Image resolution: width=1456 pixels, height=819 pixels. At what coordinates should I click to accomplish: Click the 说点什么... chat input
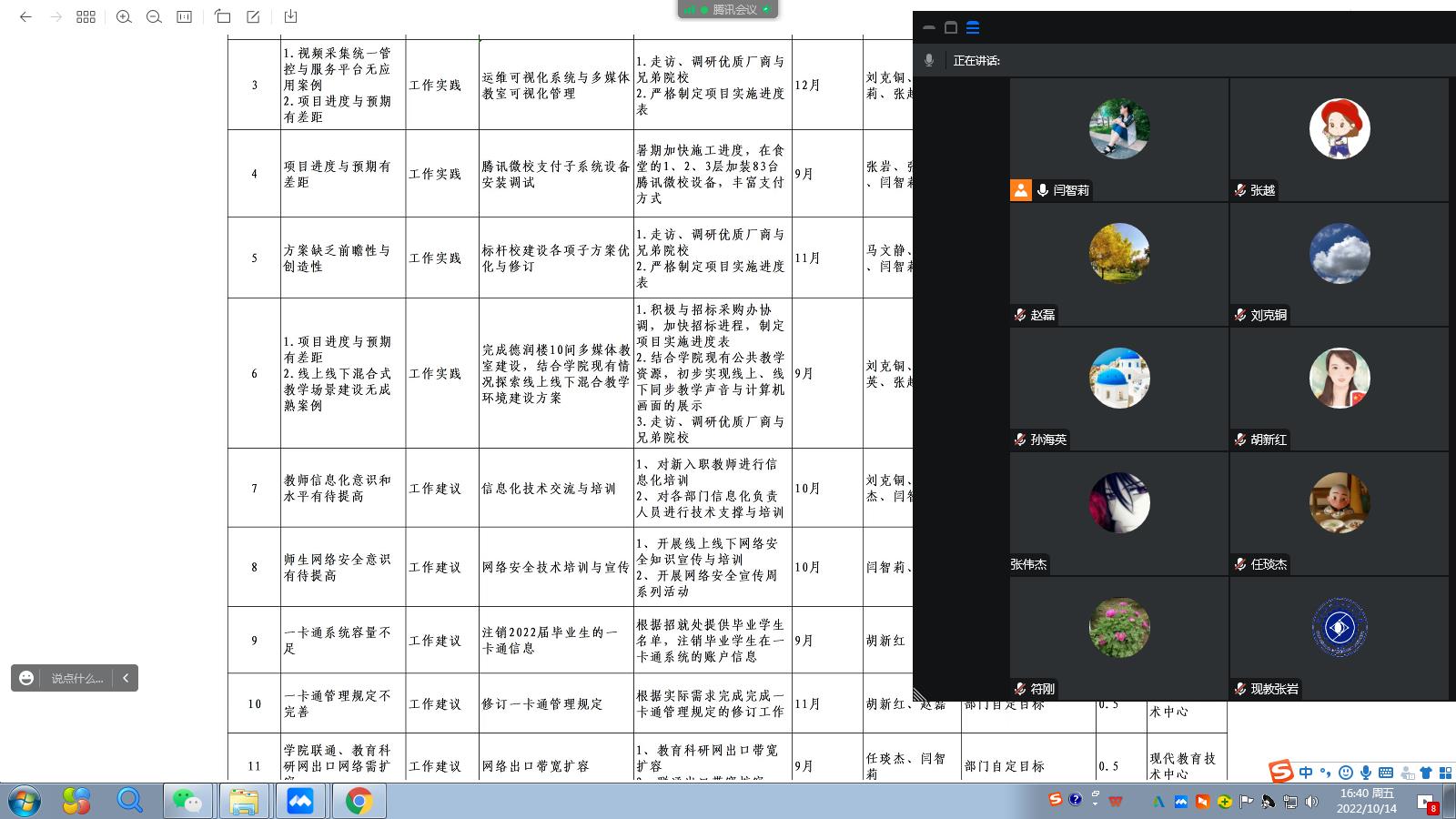click(x=77, y=678)
